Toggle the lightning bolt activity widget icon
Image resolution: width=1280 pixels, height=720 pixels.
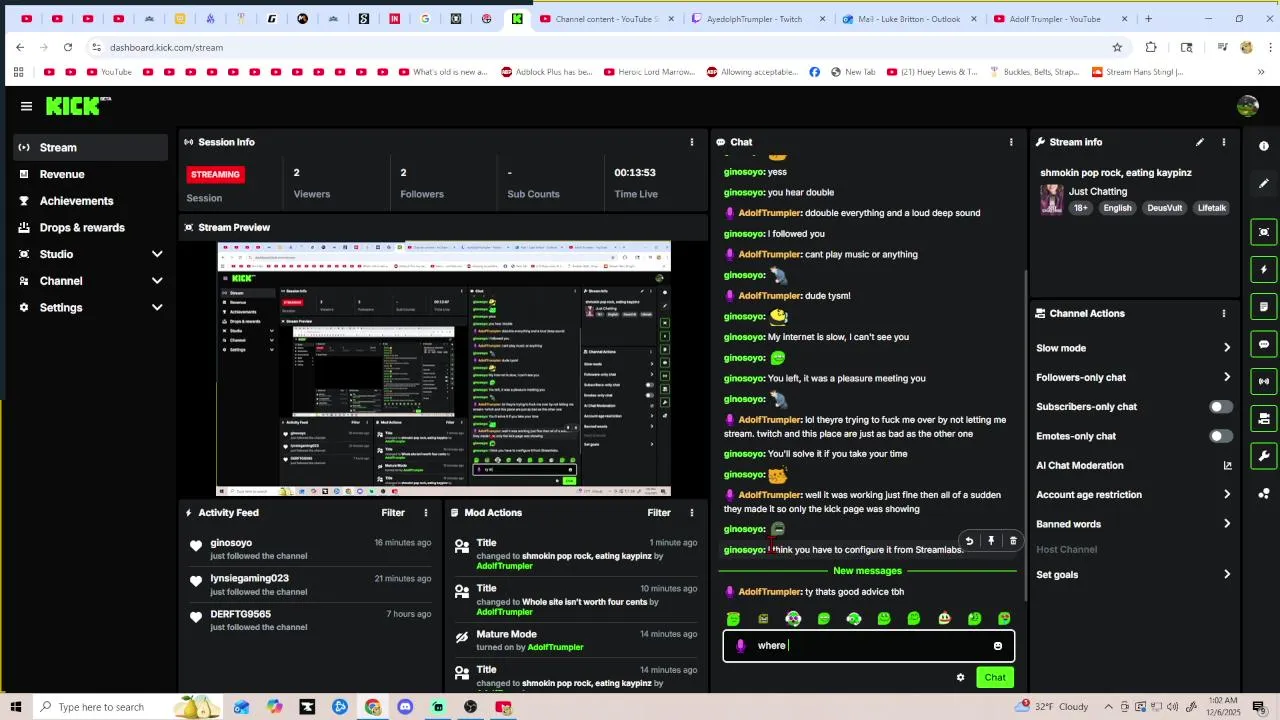tap(1264, 269)
